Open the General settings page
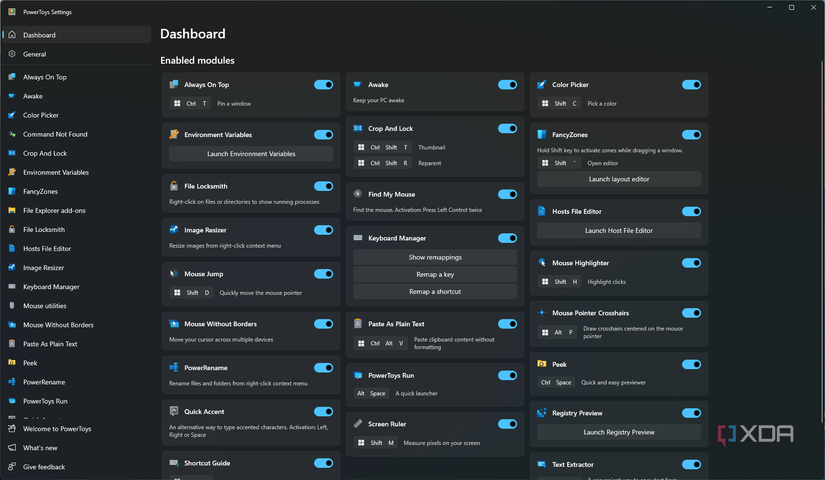Screen dimensions: 825x480 [76, 54]
